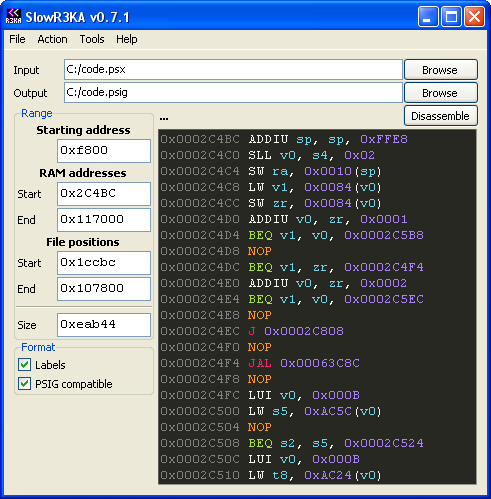This screenshot has width=491, height=499.
Task: Maximize the SlowR3KA window
Action: click(x=451, y=16)
